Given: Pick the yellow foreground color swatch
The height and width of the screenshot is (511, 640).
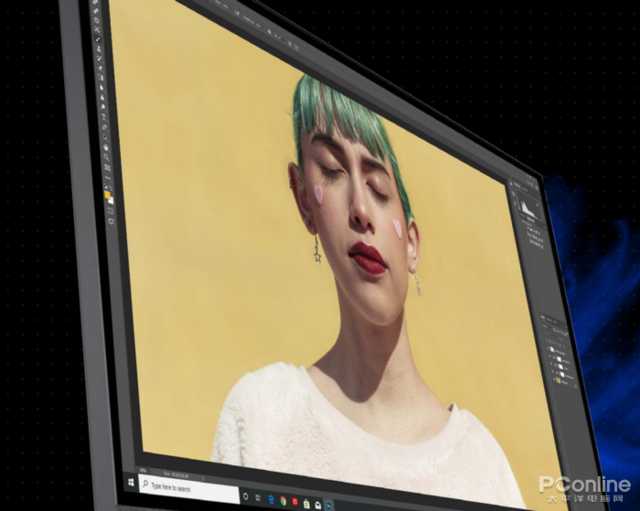Looking at the screenshot, I should [x=107, y=195].
